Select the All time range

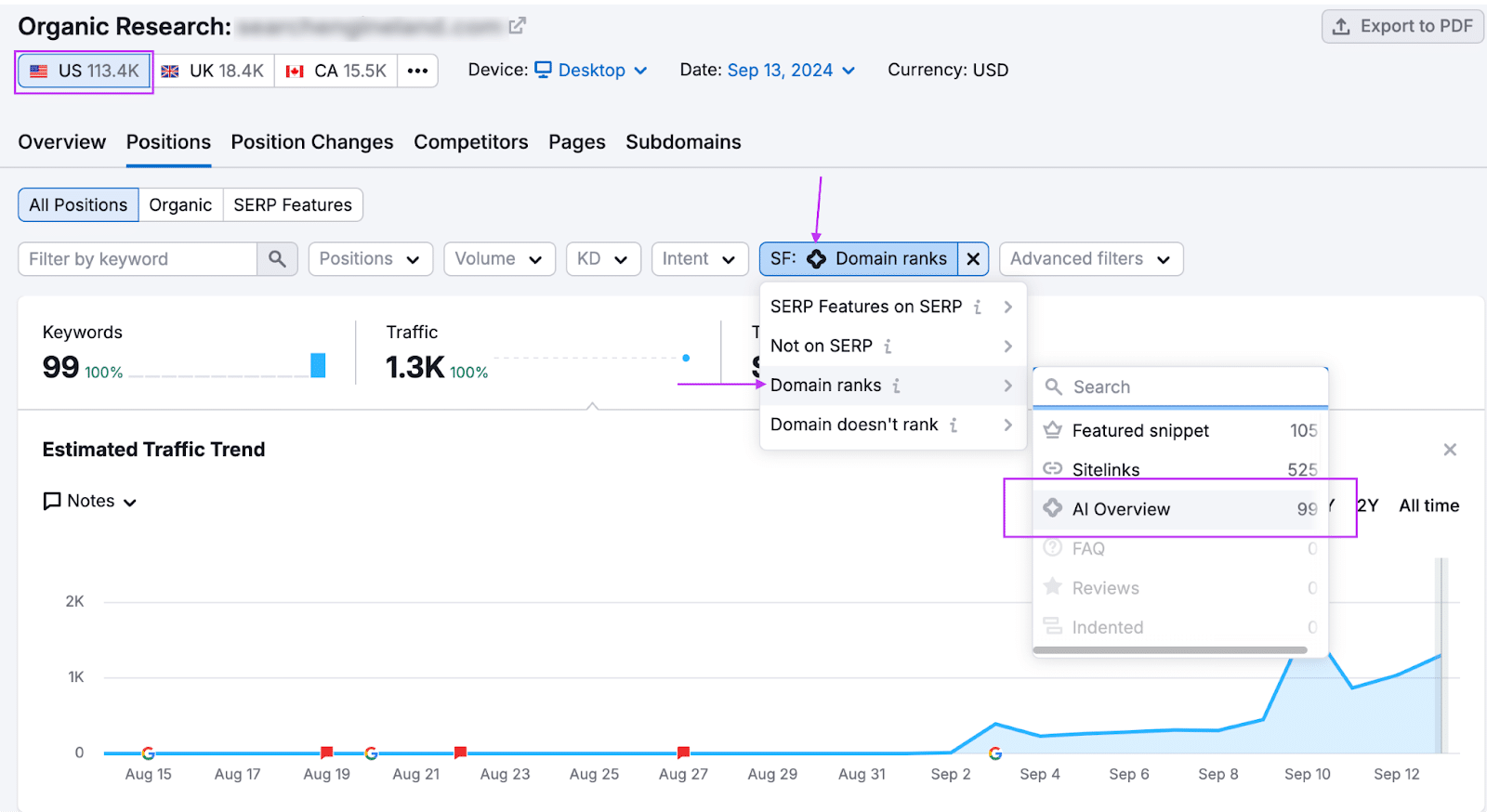tap(1429, 505)
